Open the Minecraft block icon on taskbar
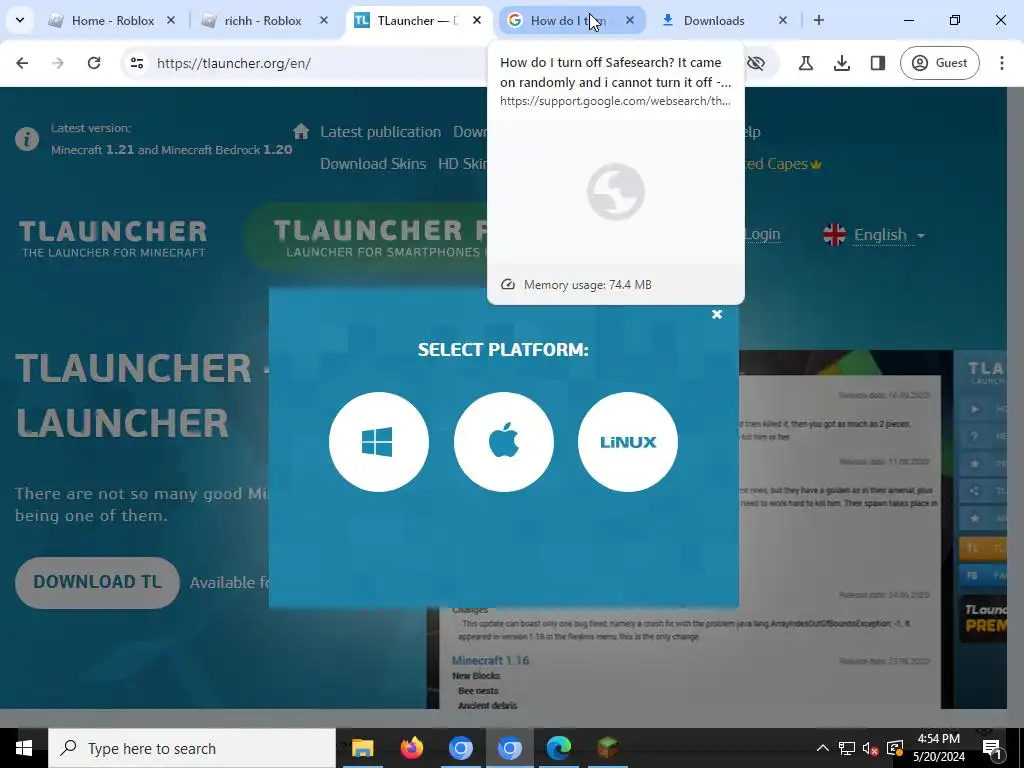The width and height of the screenshot is (1024, 768). (607, 748)
